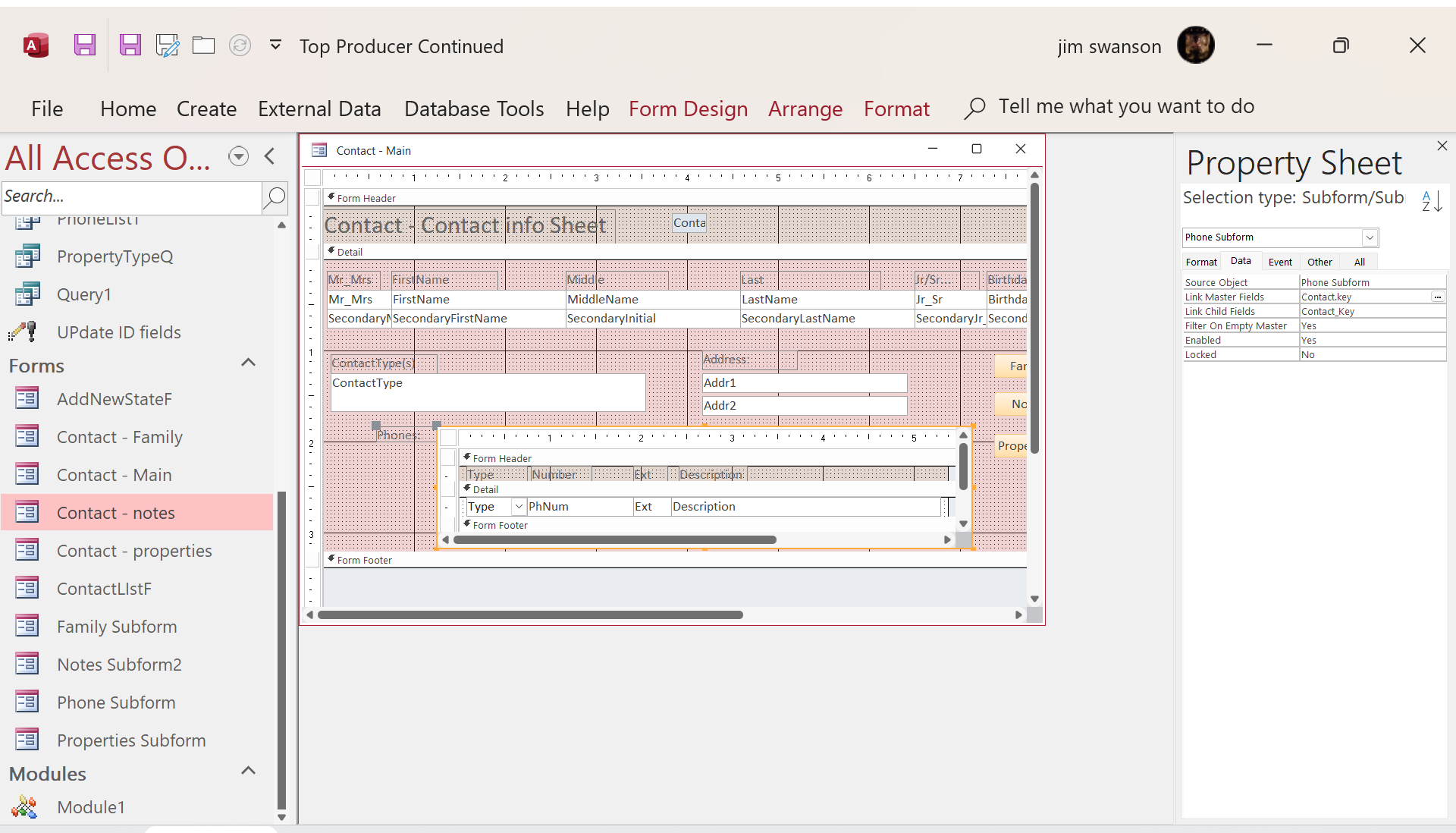Collapse the navigation pane shutter bar arrow
The width and height of the screenshot is (1456, 833).
click(x=269, y=156)
